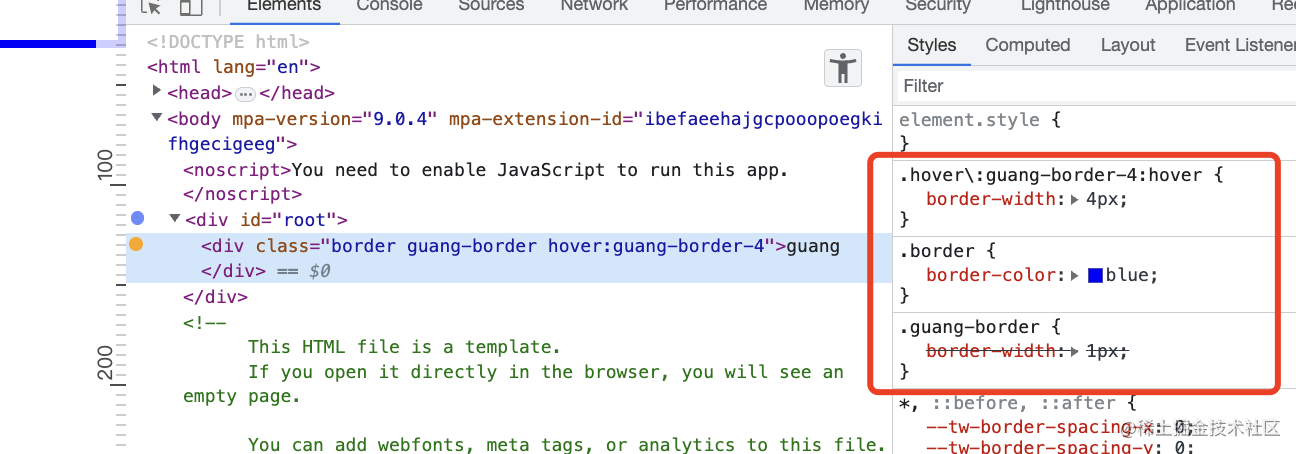Click the closing /div after $0 line
The width and height of the screenshot is (1296, 454).
(233, 271)
